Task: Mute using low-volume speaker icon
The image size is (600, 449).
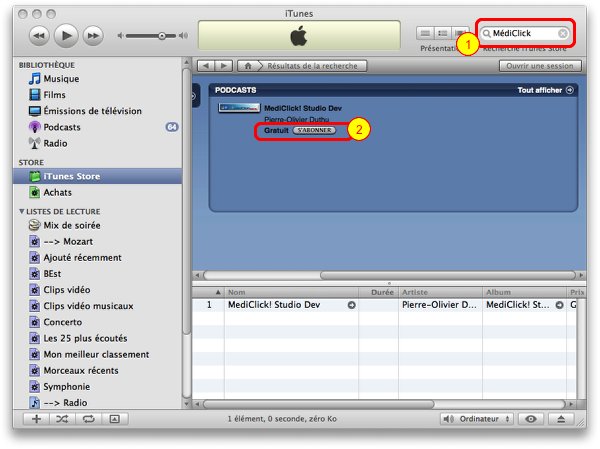Action: click(120, 36)
